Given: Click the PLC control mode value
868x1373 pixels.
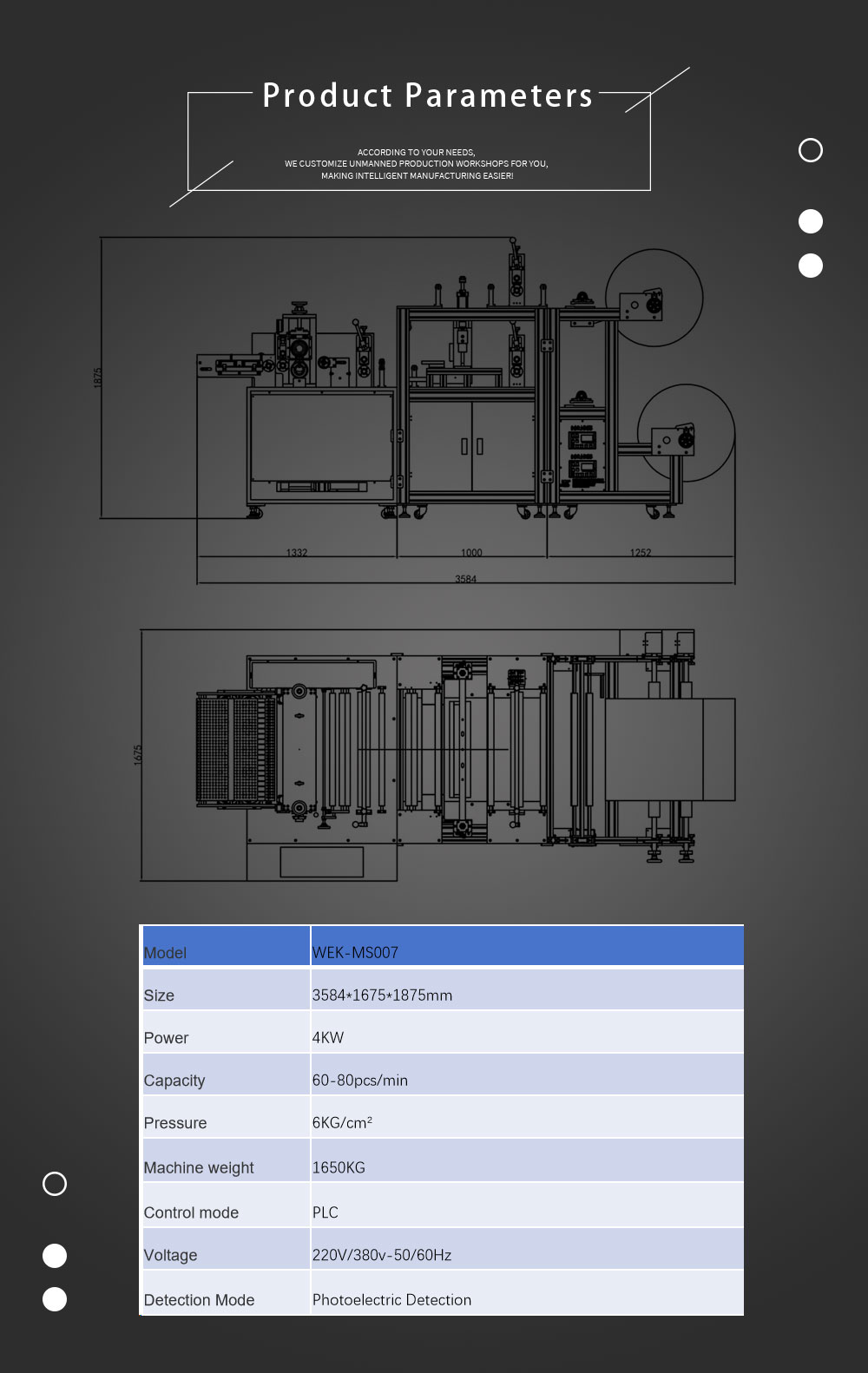Looking at the screenshot, I should [325, 1212].
